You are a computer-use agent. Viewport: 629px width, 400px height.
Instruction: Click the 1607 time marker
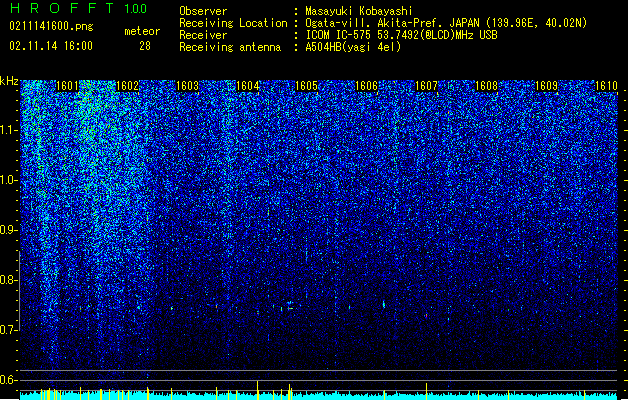coord(426,86)
